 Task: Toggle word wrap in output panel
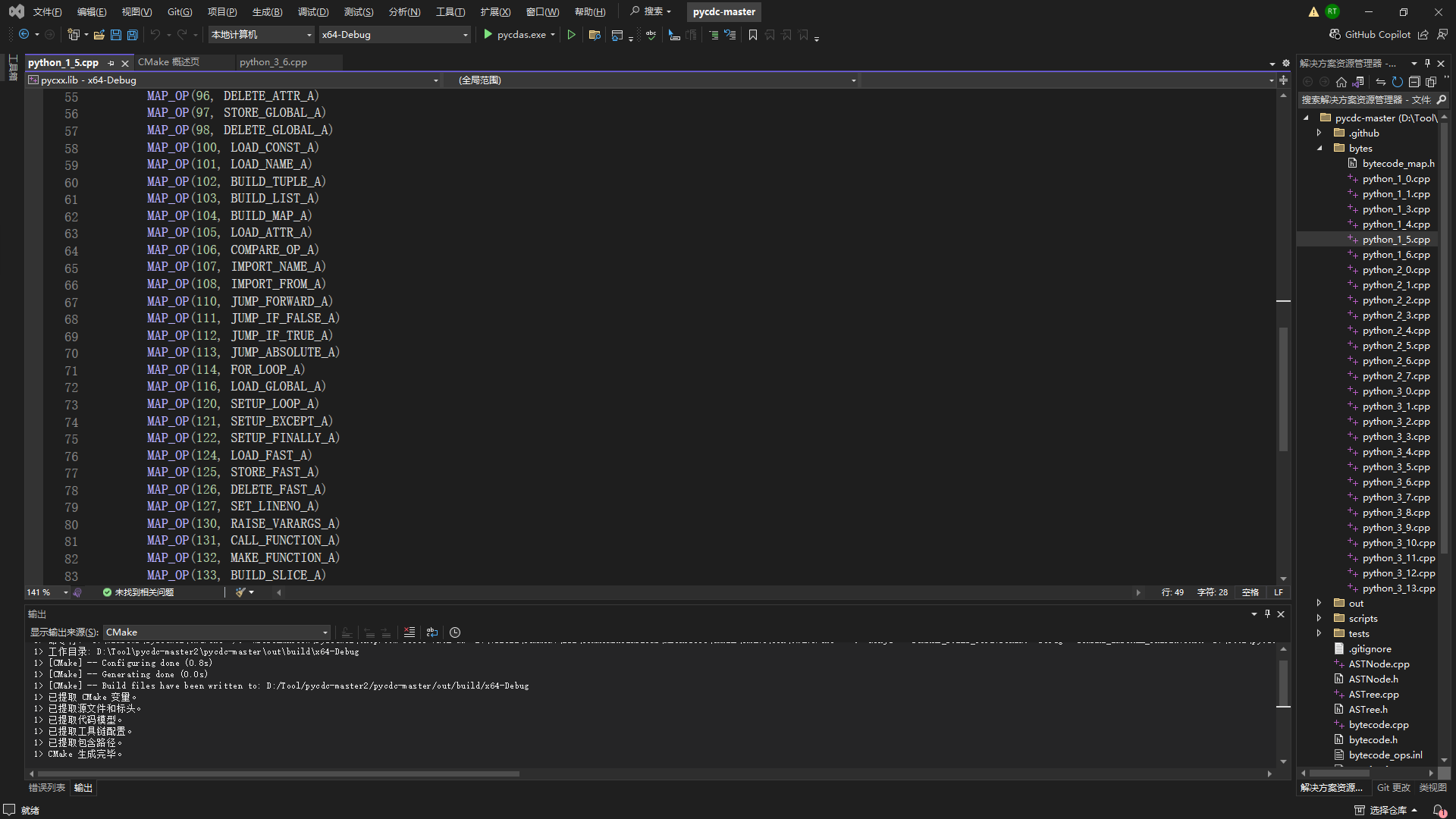(x=432, y=632)
